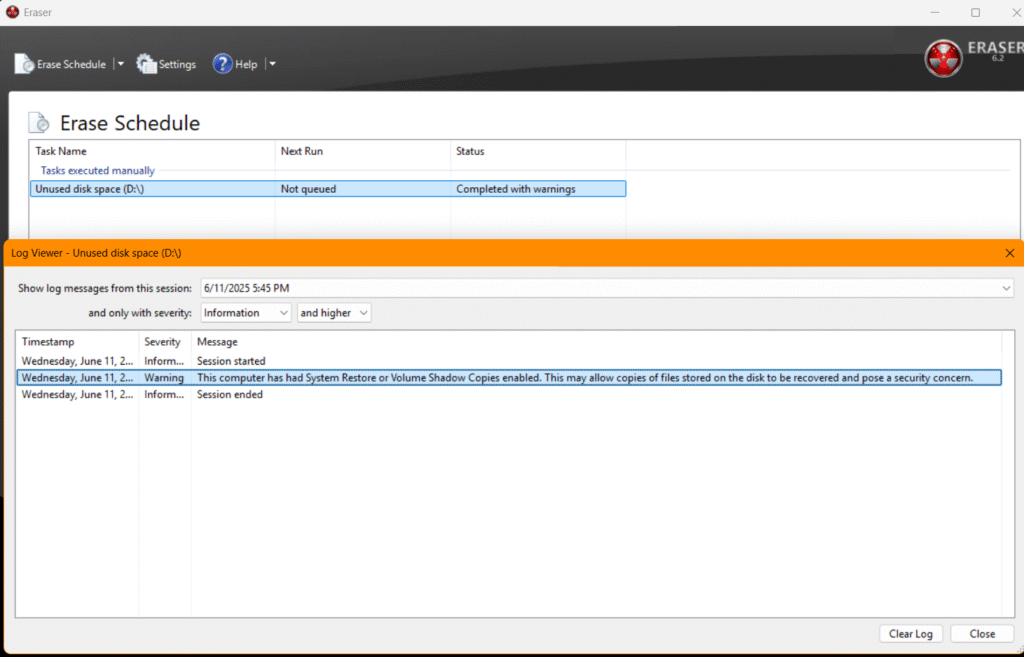Minimize the Eraser window
The height and width of the screenshot is (657, 1024).
point(935,12)
